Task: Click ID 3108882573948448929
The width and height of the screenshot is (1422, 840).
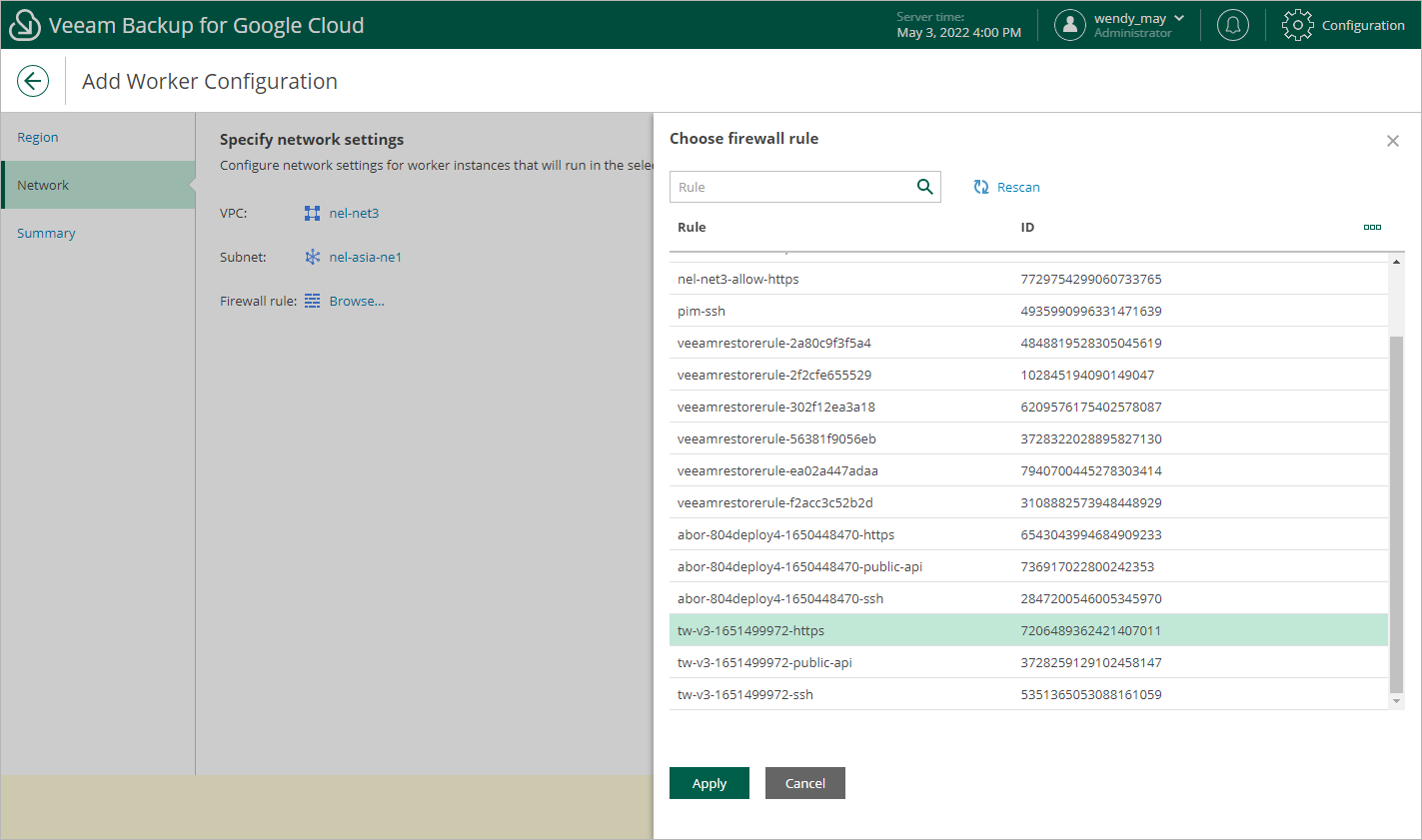Action: [x=1091, y=502]
